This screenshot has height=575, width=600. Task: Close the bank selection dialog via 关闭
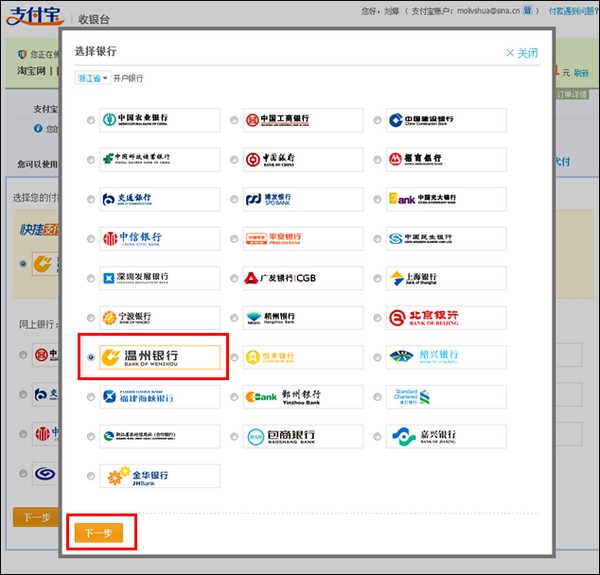pyautogui.click(x=521, y=53)
